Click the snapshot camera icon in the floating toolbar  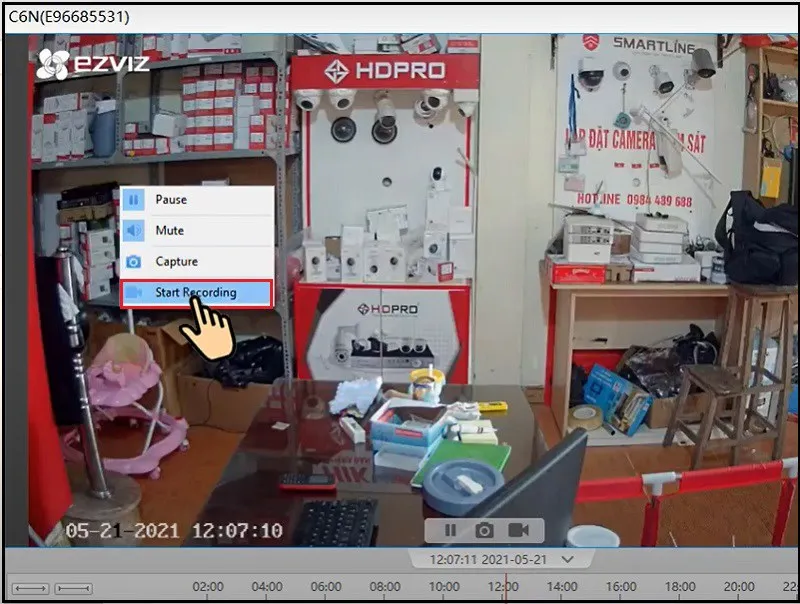484,530
